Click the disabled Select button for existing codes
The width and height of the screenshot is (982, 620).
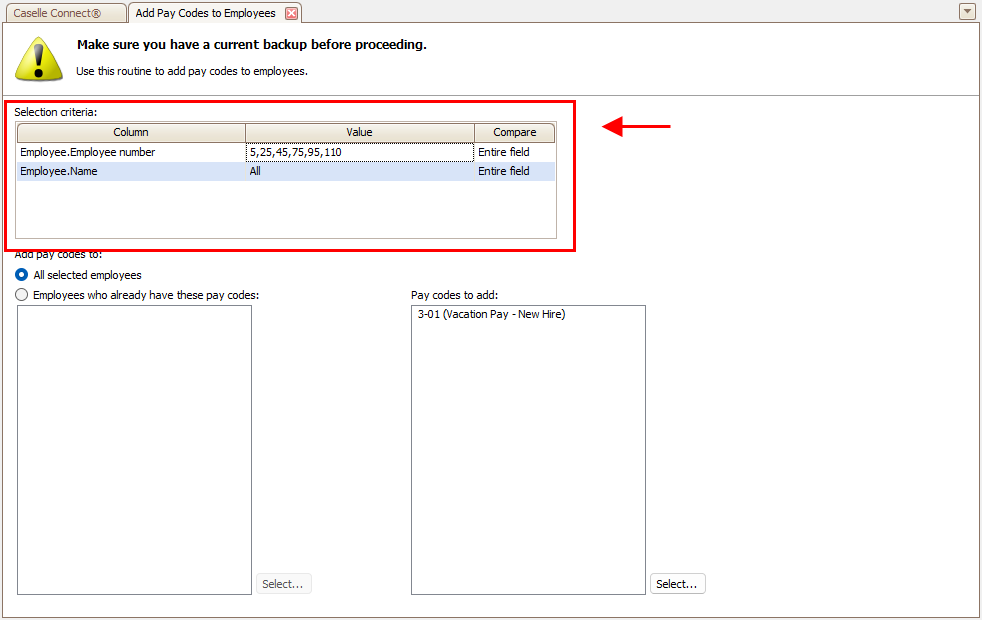(284, 584)
